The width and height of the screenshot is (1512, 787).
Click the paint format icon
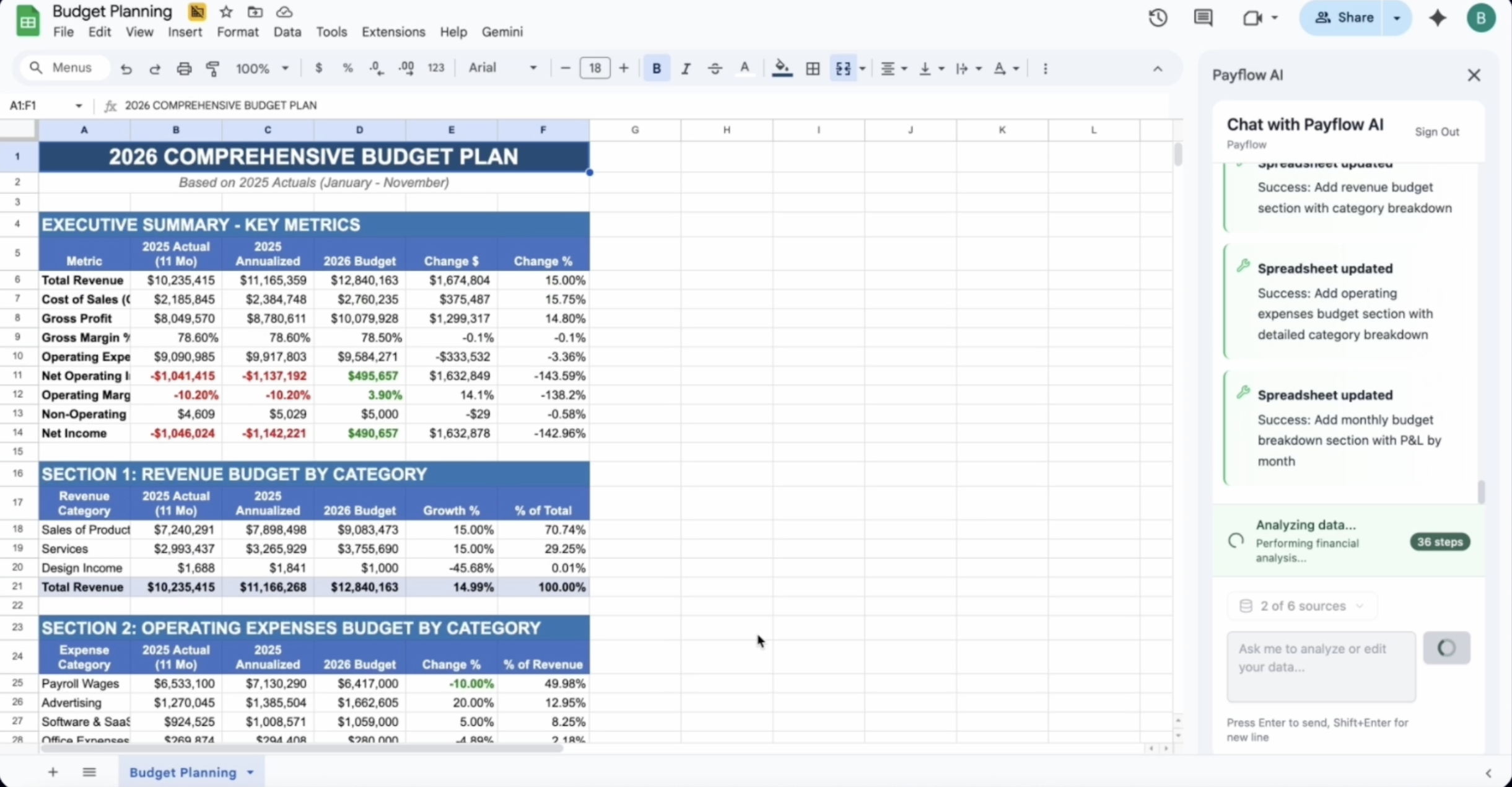(212, 68)
